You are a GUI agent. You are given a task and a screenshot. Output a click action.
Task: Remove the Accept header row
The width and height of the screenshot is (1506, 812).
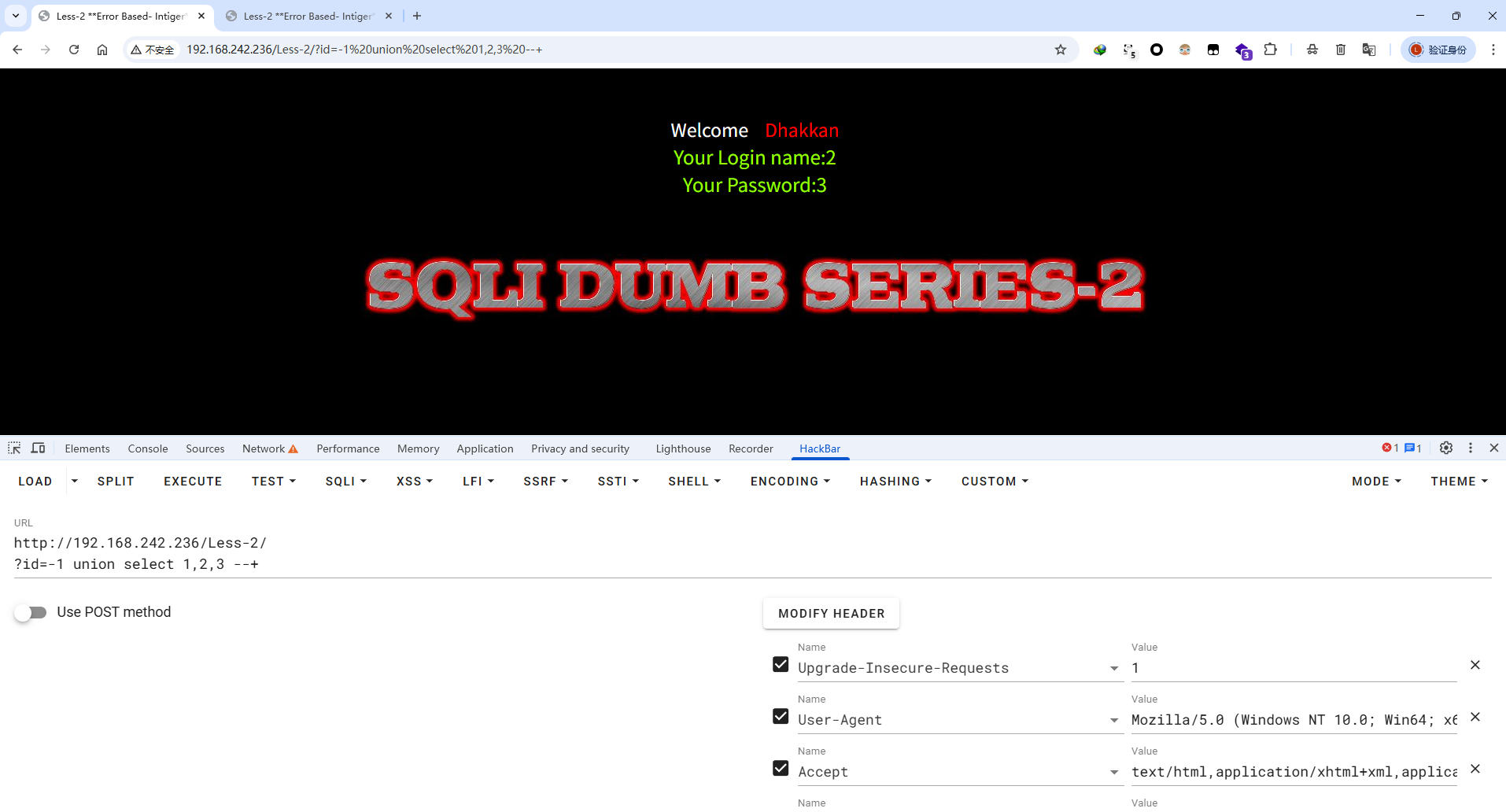pos(1475,769)
